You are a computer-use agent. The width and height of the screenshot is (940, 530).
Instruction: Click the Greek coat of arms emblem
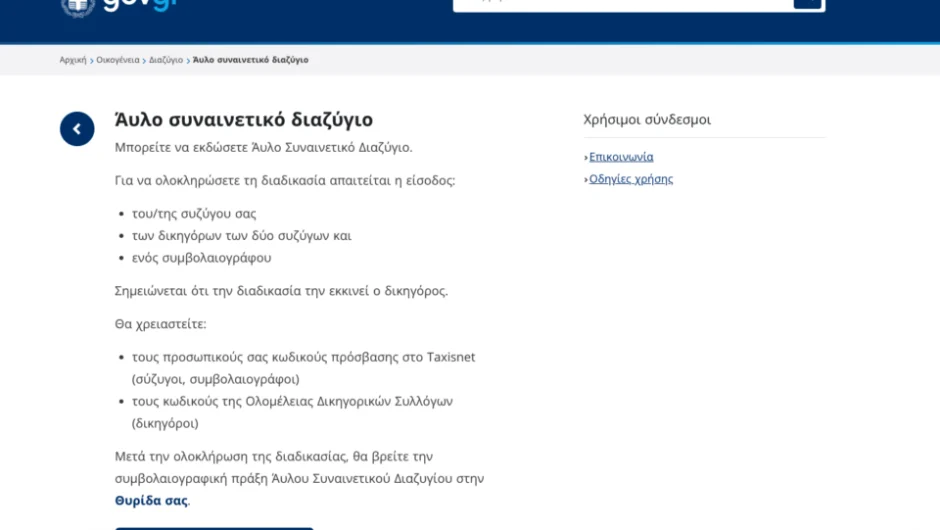pos(77,7)
